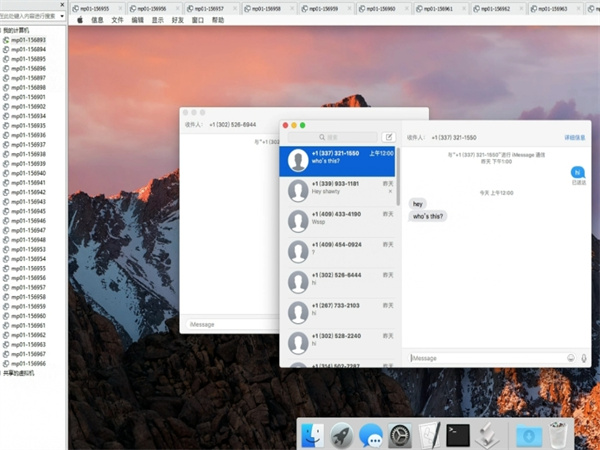Expand the VM search box dropdown arrow

coord(62,16)
